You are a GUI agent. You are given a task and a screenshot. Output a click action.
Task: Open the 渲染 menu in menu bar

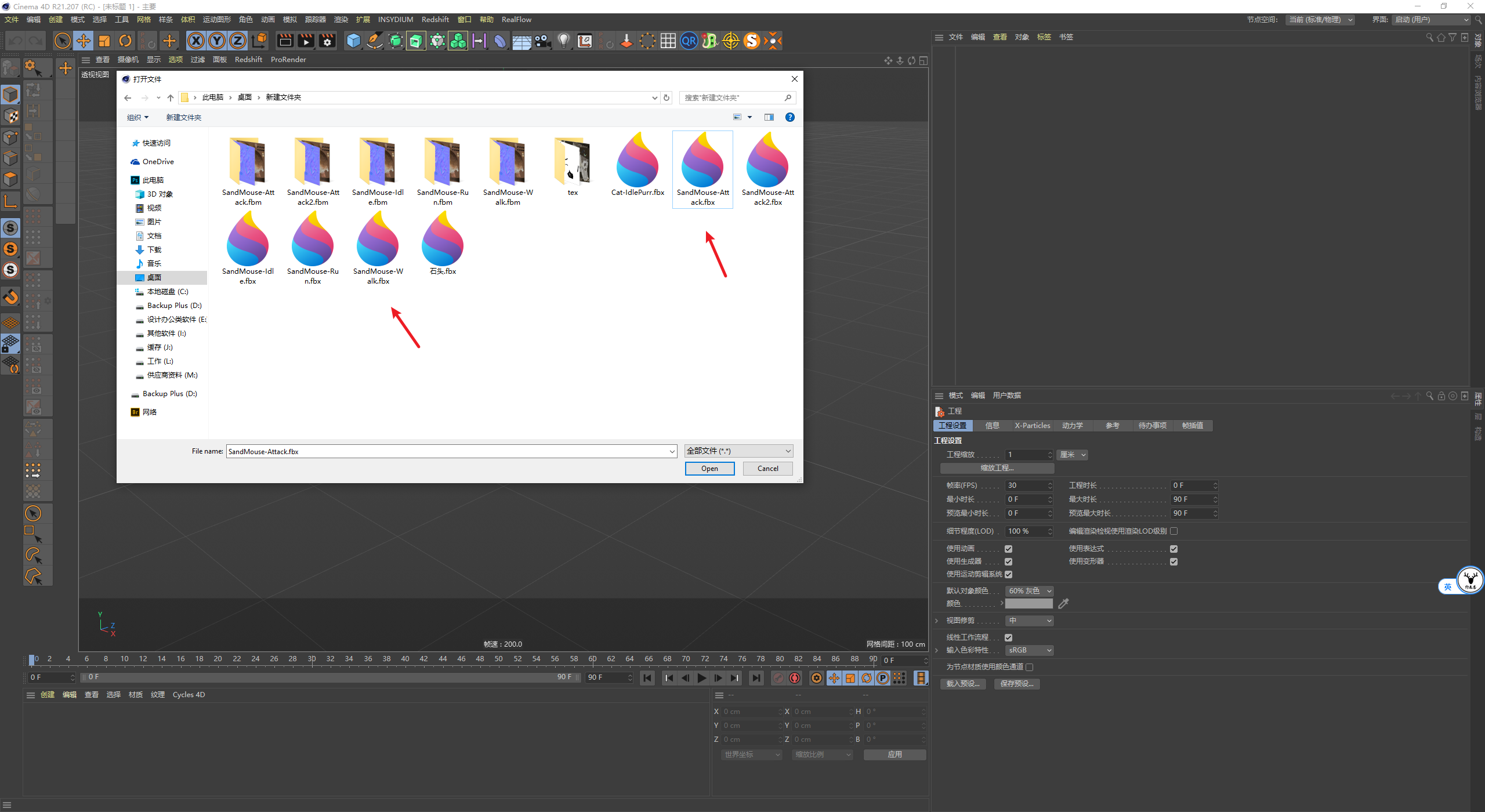pos(341,19)
